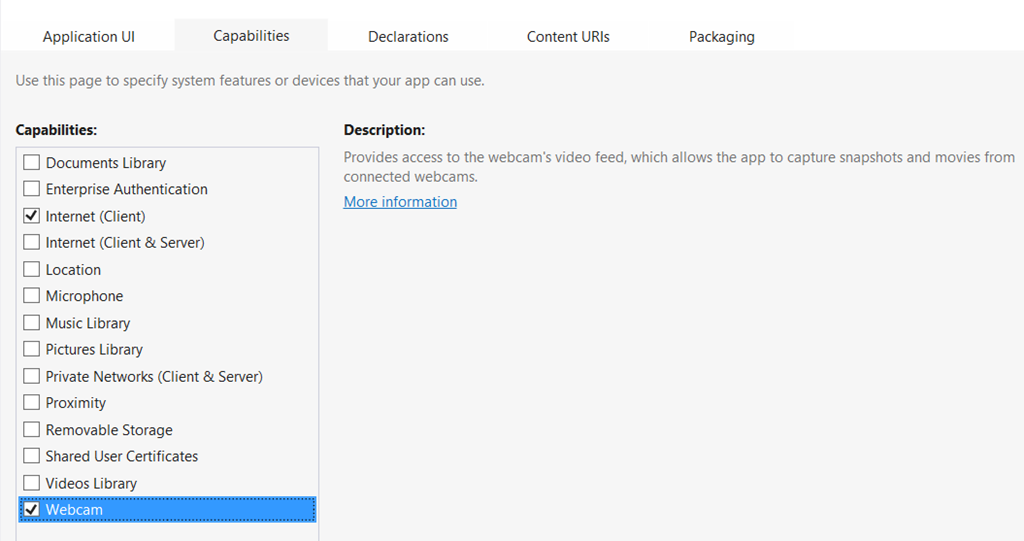The image size is (1024, 541).
Task: Check the Videos Library box
Action: click(32, 483)
